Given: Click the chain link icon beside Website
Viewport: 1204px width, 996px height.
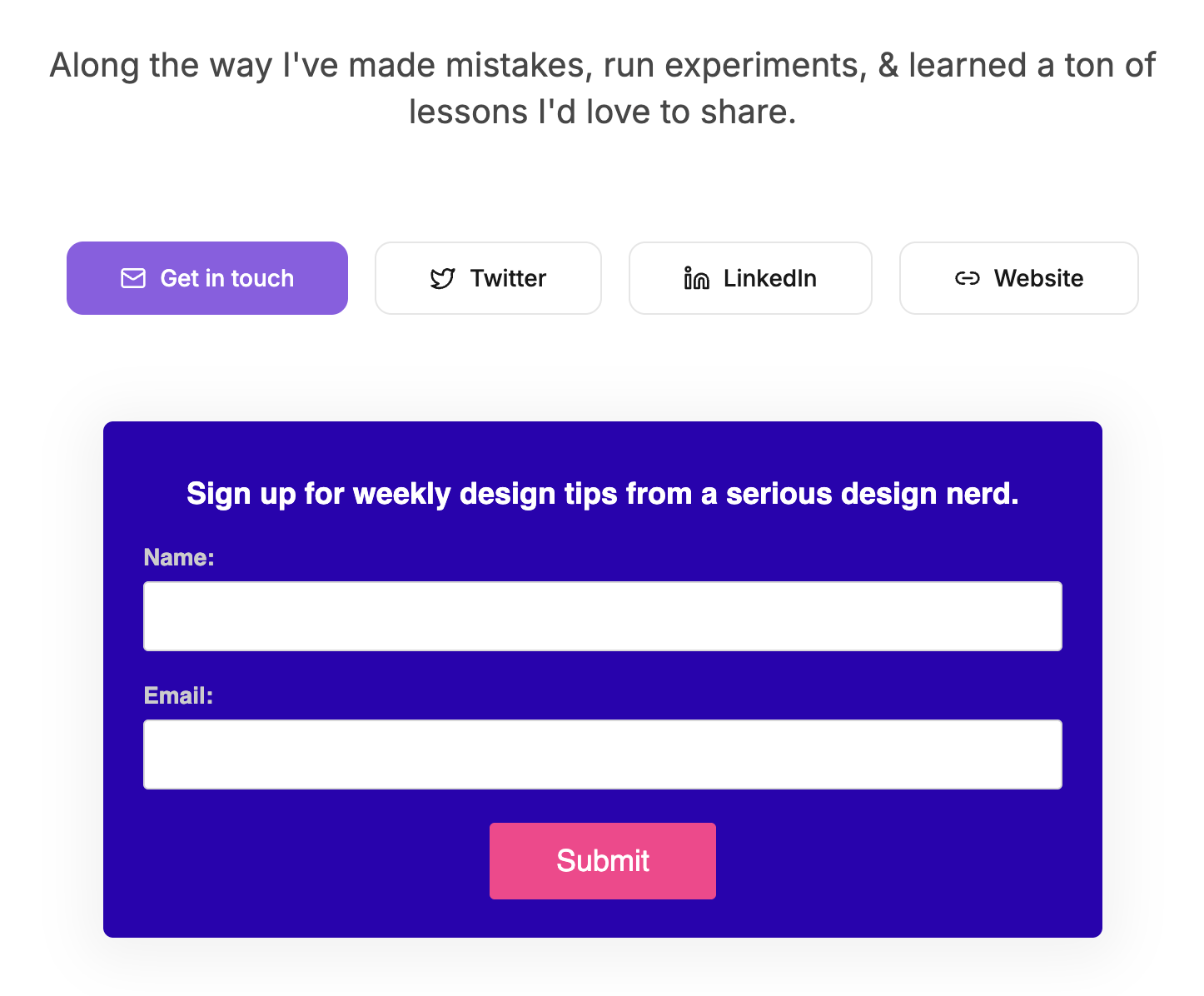Looking at the screenshot, I should click(967, 278).
